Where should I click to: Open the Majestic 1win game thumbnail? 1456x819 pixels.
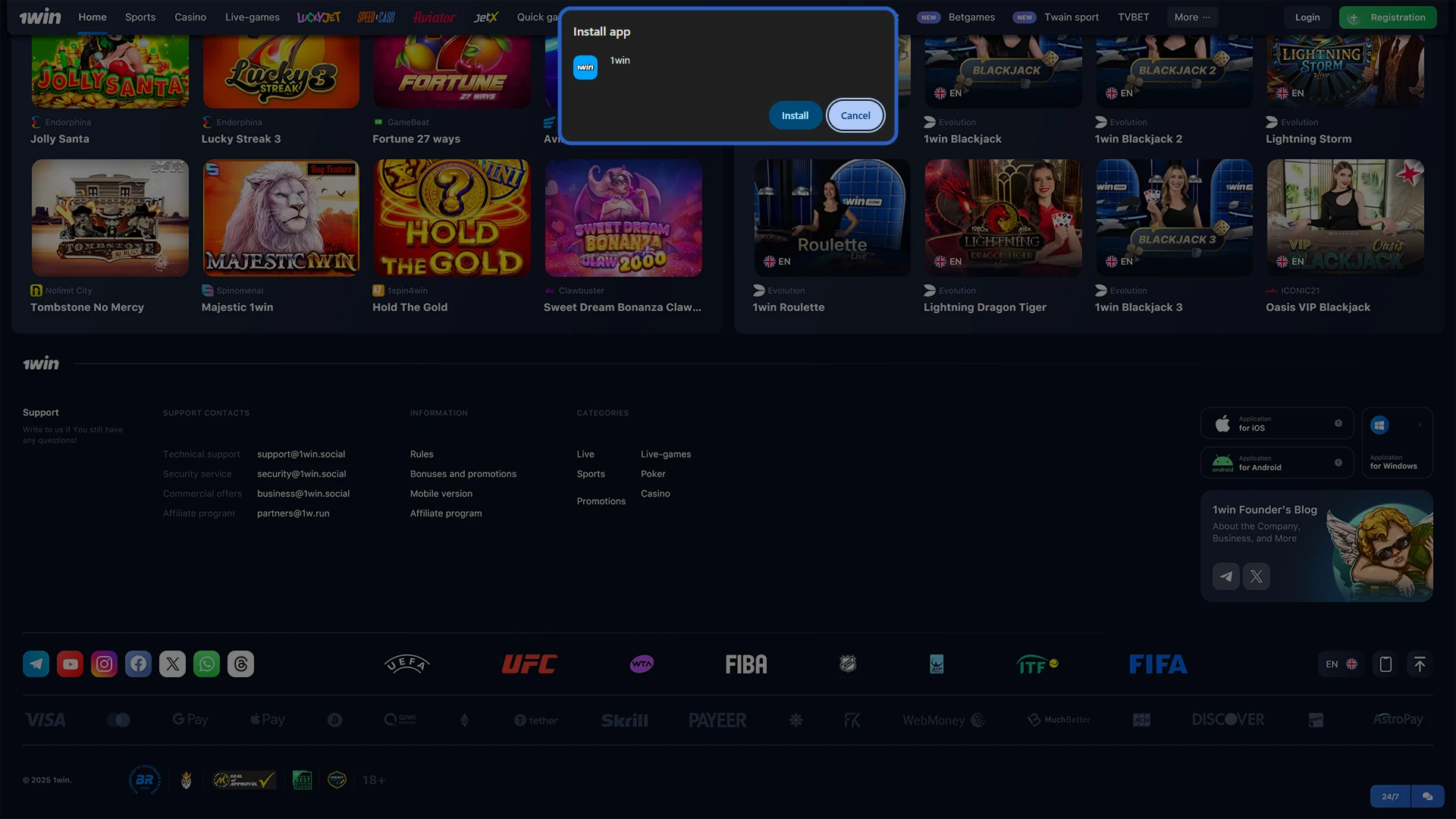coord(281,218)
